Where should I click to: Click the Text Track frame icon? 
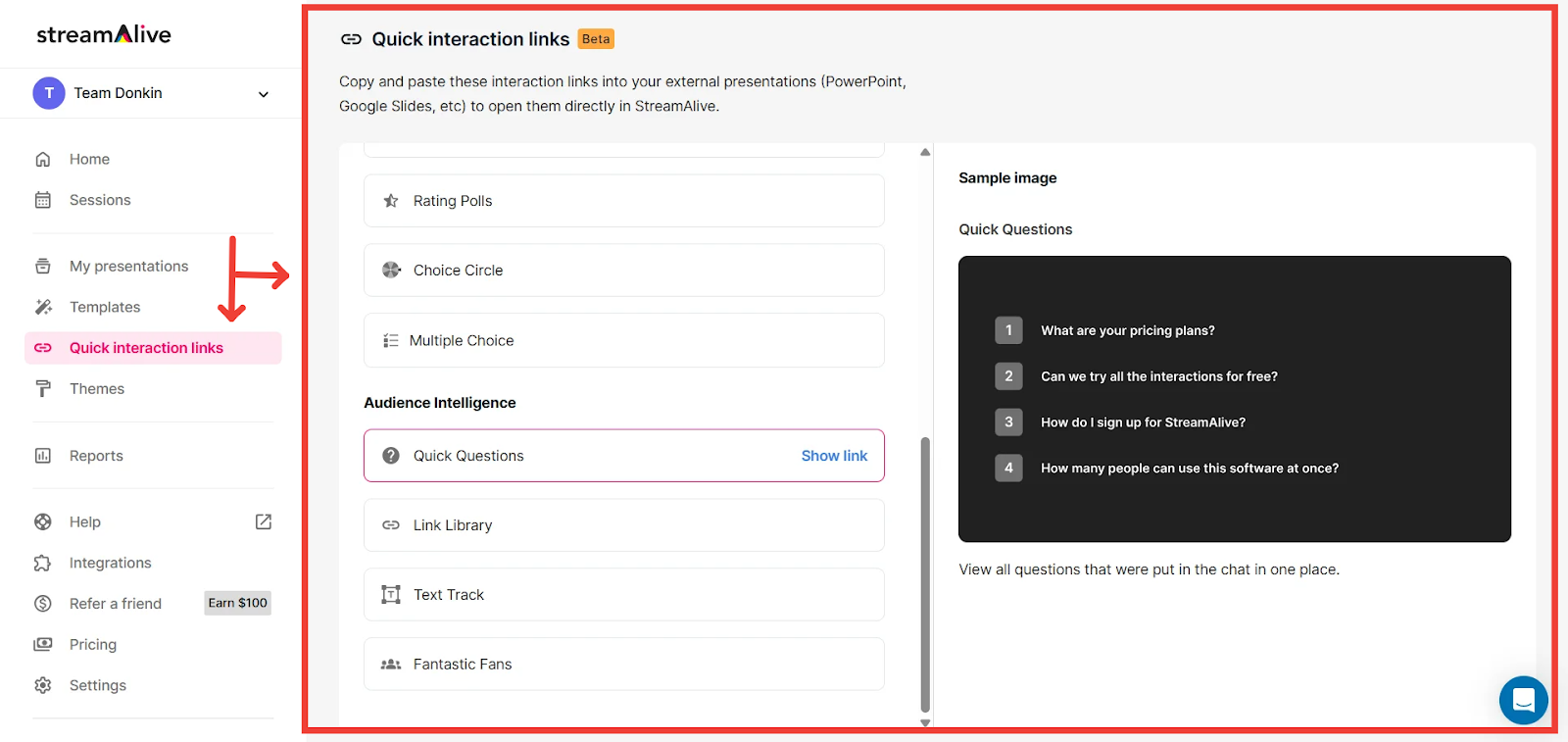click(391, 595)
